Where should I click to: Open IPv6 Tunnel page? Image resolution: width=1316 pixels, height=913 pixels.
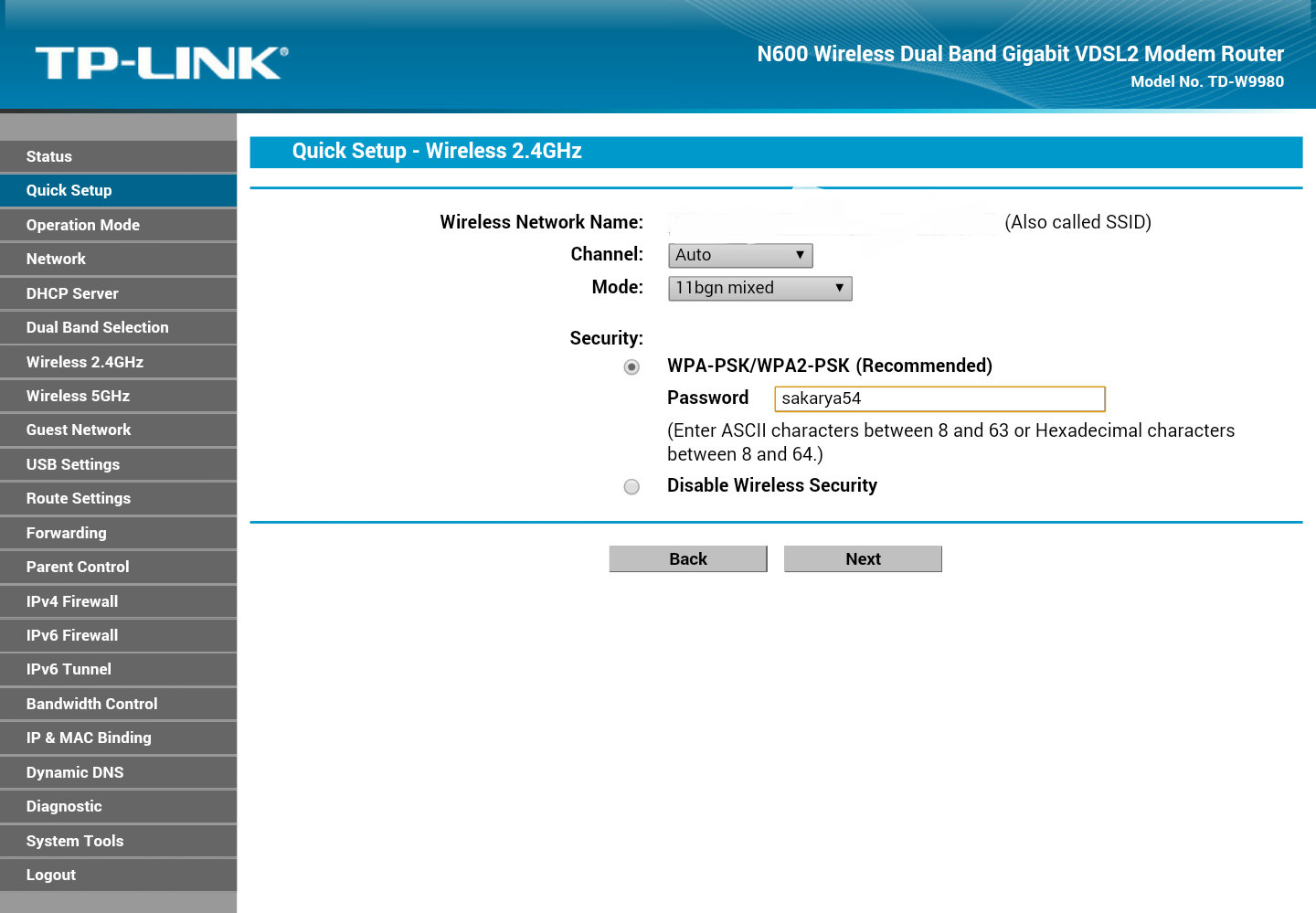[x=118, y=669]
